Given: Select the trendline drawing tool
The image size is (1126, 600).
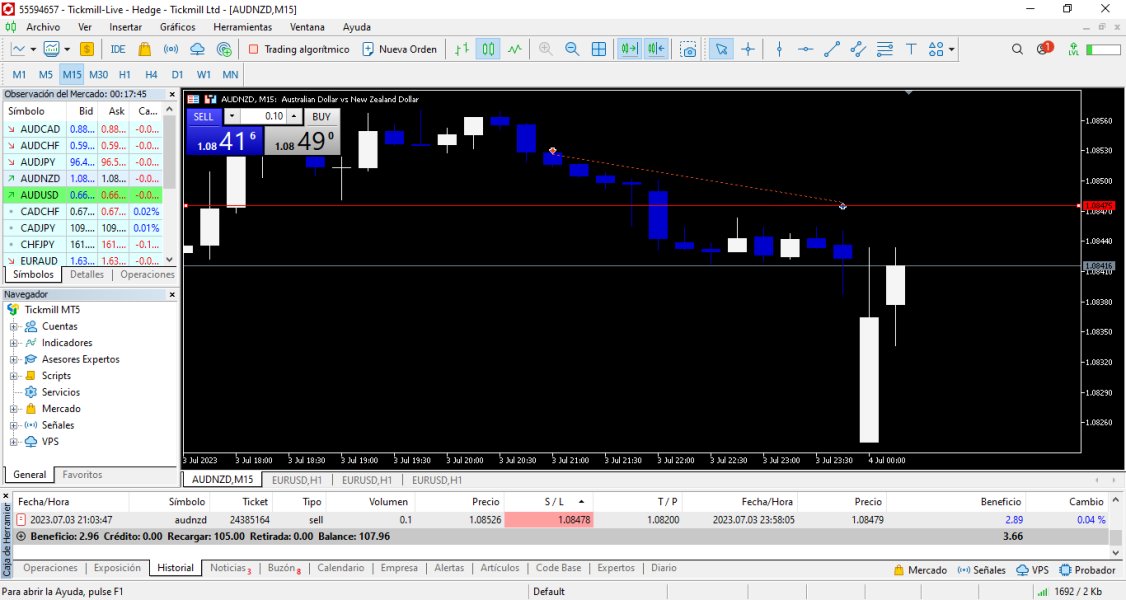Looking at the screenshot, I should point(831,49).
